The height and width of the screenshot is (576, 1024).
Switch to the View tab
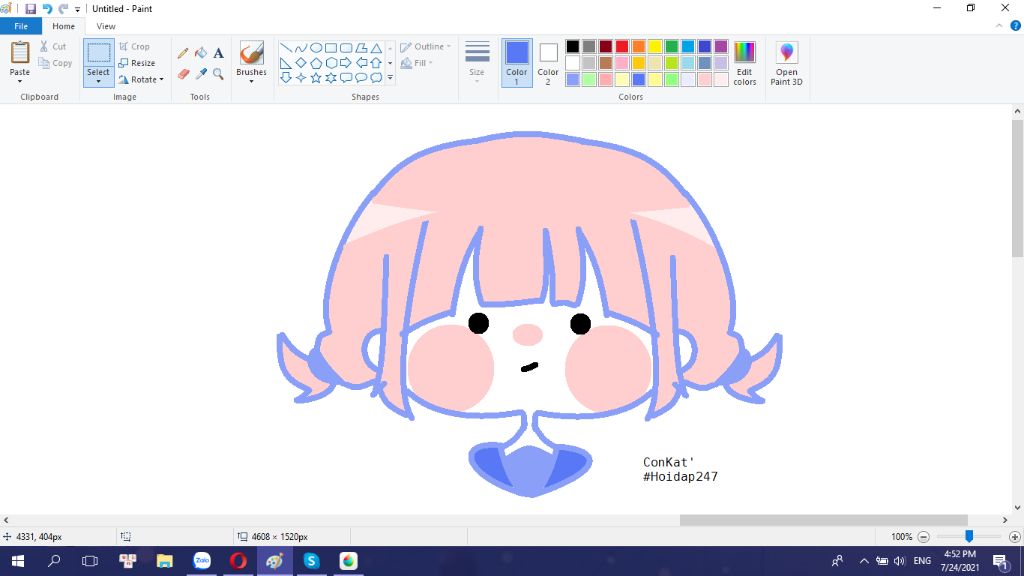tap(106, 26)
